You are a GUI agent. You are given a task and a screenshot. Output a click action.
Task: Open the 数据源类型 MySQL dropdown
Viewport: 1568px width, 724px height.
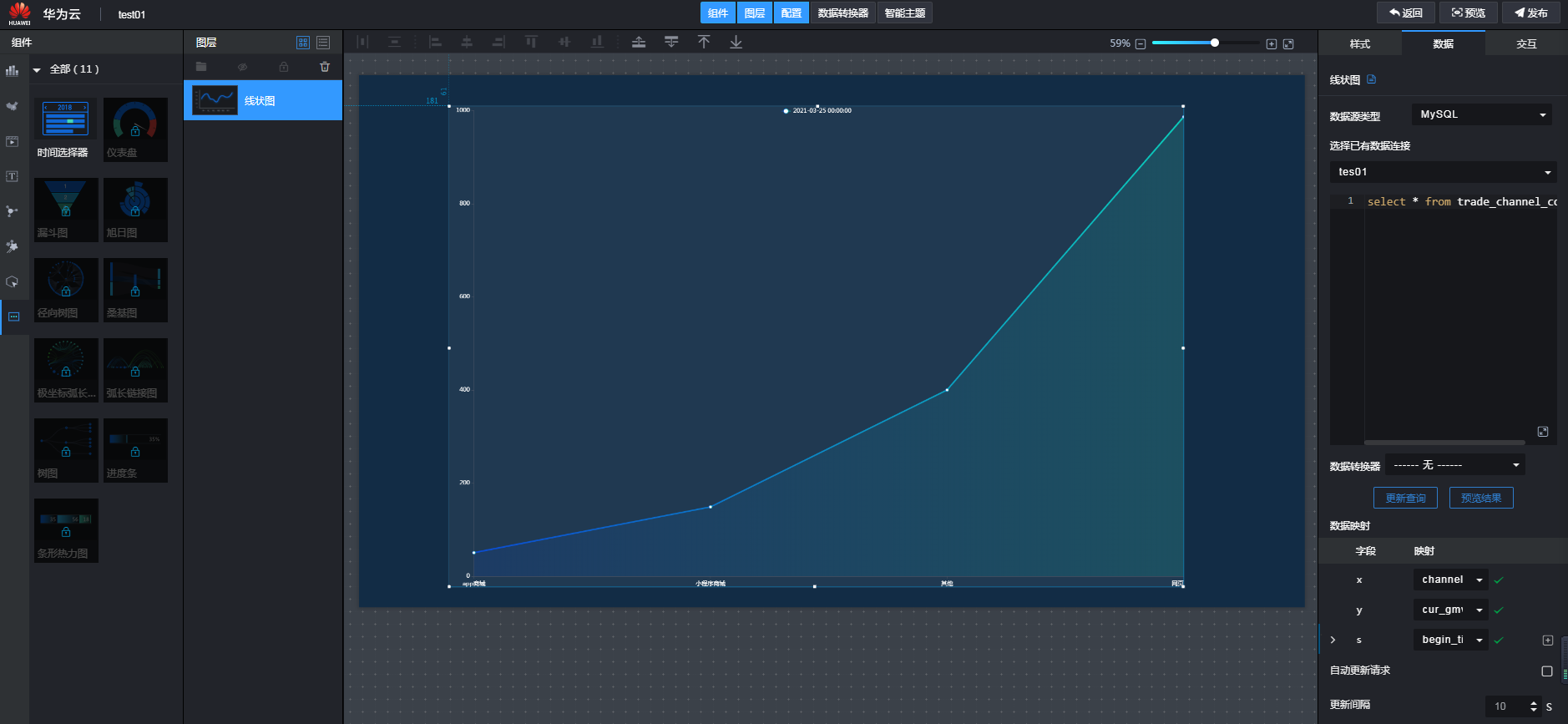tap(1482, 114)
